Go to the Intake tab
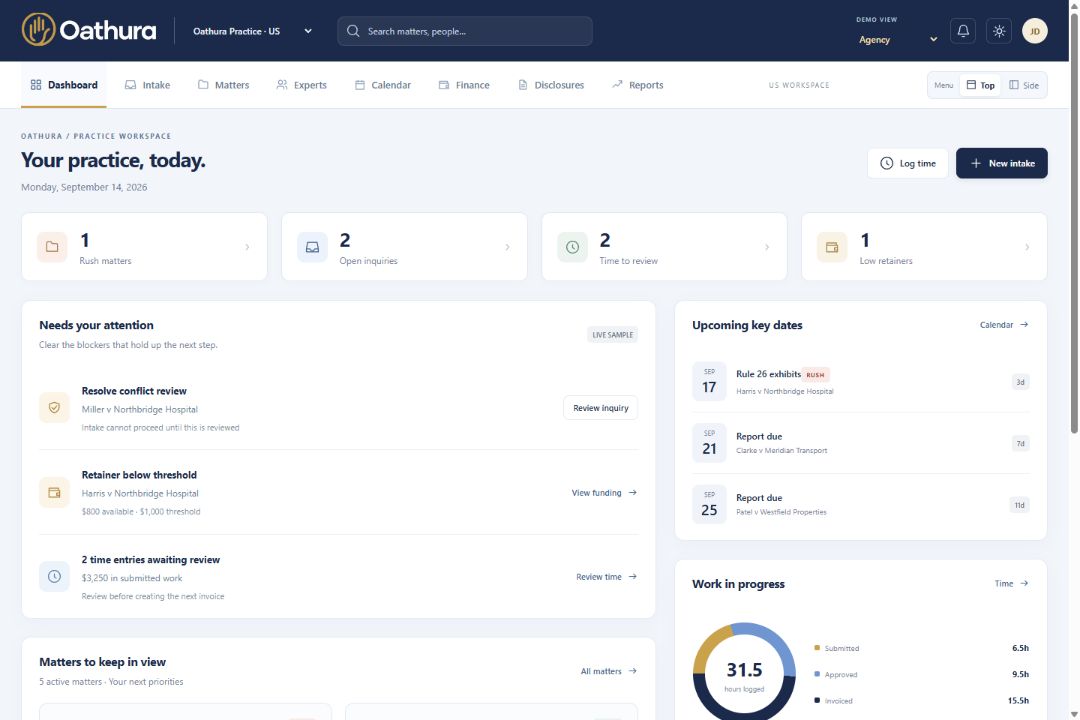 pos(147,85)
